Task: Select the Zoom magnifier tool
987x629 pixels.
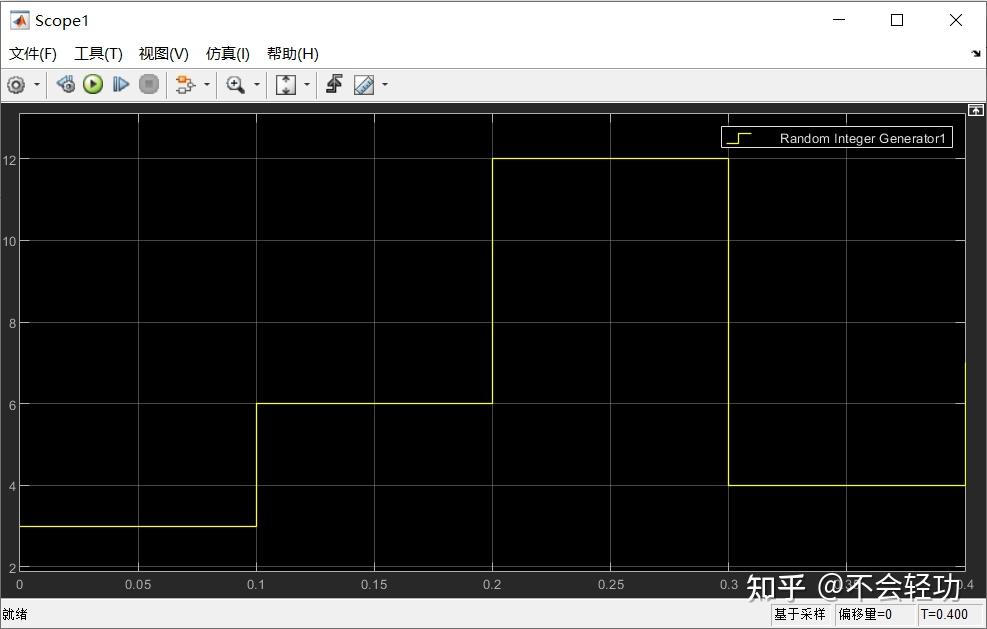Action: [x=235, y=84]
